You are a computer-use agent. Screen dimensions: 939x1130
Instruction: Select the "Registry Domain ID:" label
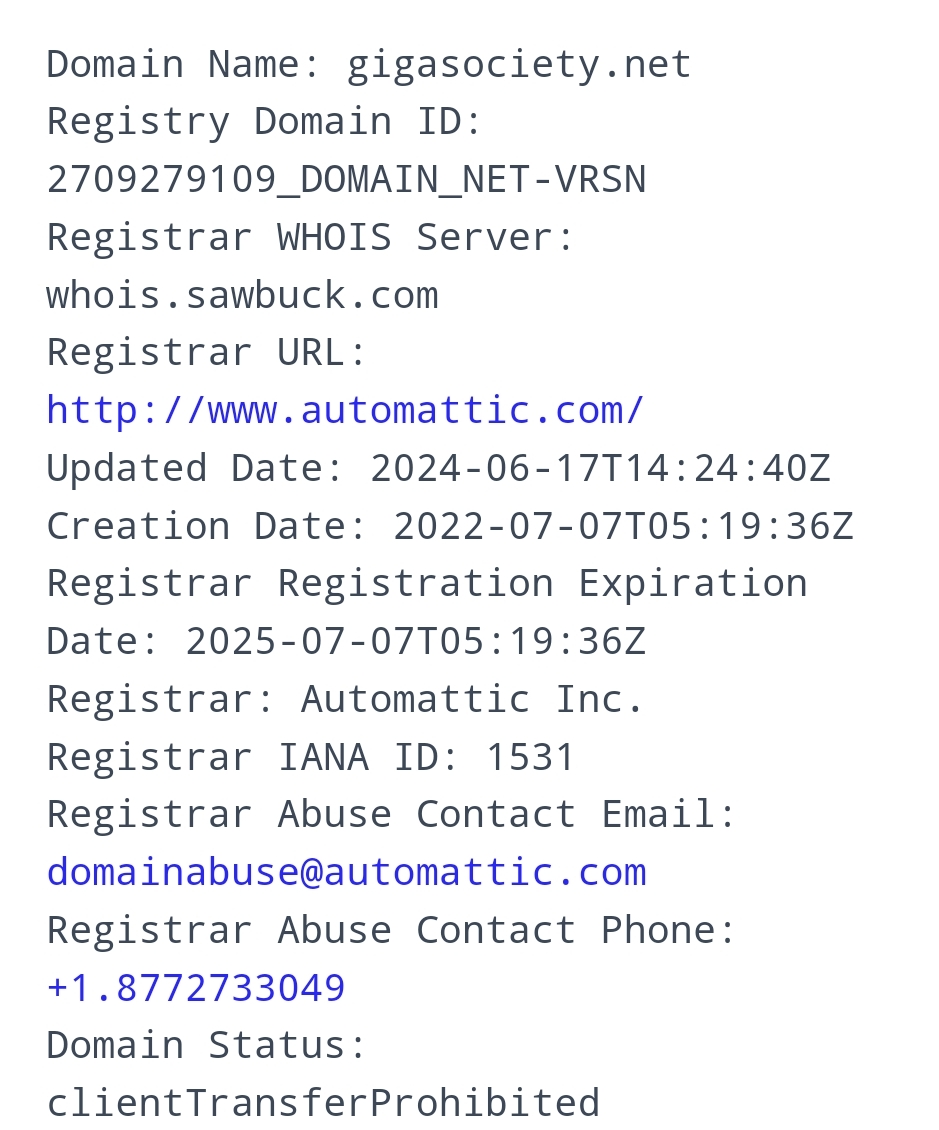(265, 122)
